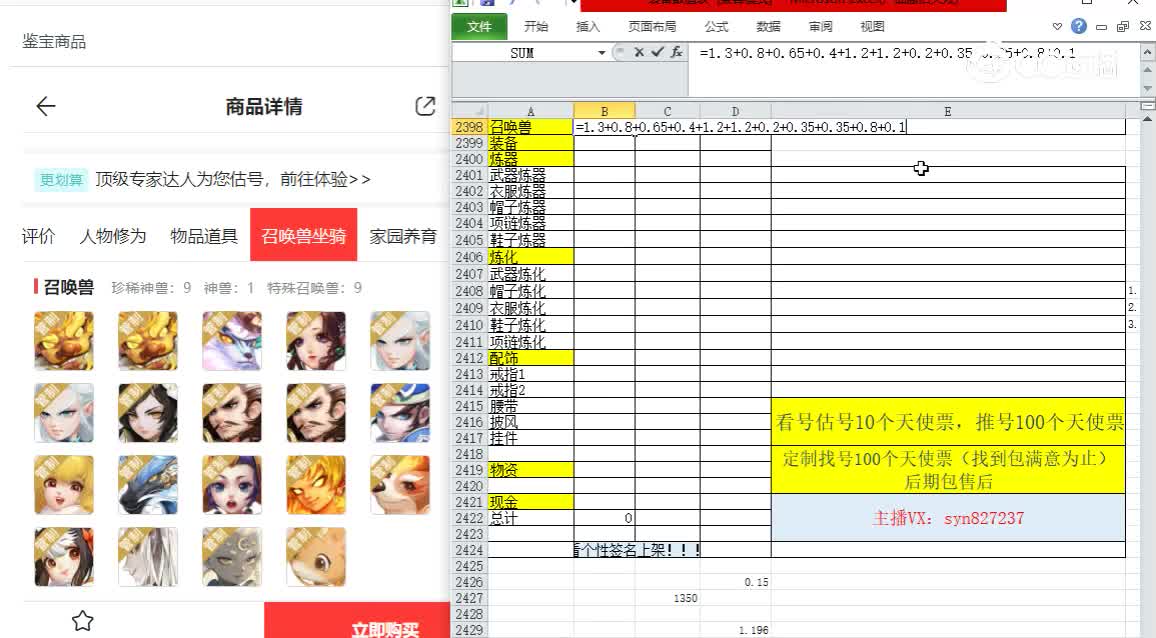Click cell 现金
The width and height of the screenshot is (1156, 638).
(x=531, y=502)
